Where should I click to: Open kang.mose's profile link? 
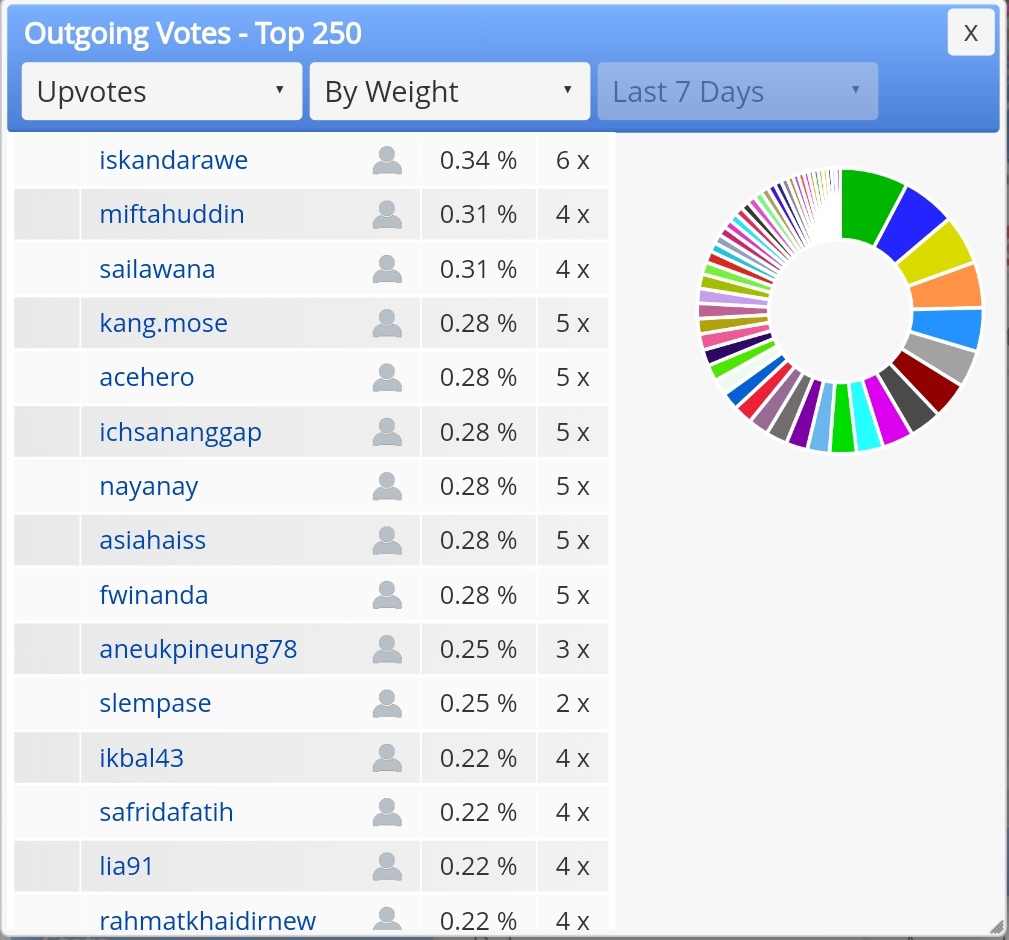[x=163, y=323]
